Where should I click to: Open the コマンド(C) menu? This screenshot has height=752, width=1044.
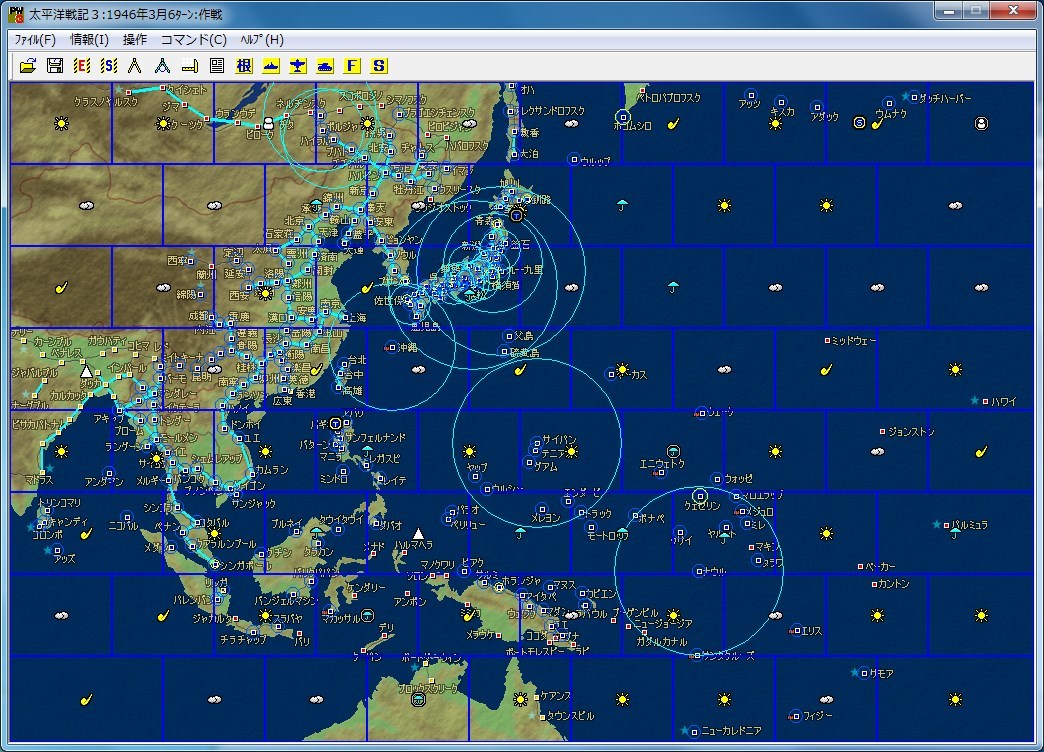(193, 40)
